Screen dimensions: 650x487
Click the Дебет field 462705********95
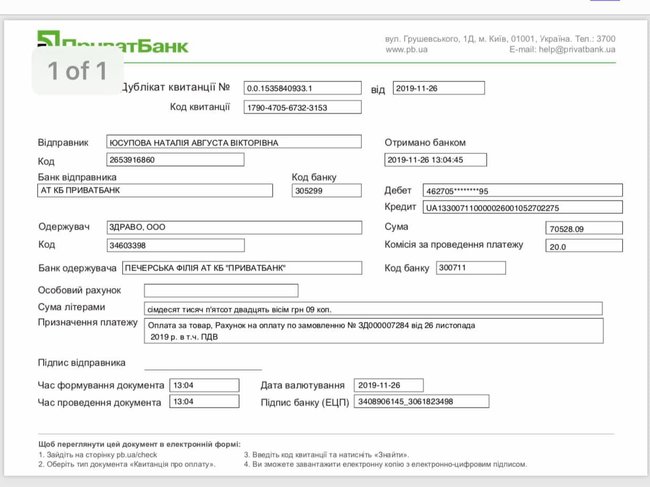(x=523, y=190)
